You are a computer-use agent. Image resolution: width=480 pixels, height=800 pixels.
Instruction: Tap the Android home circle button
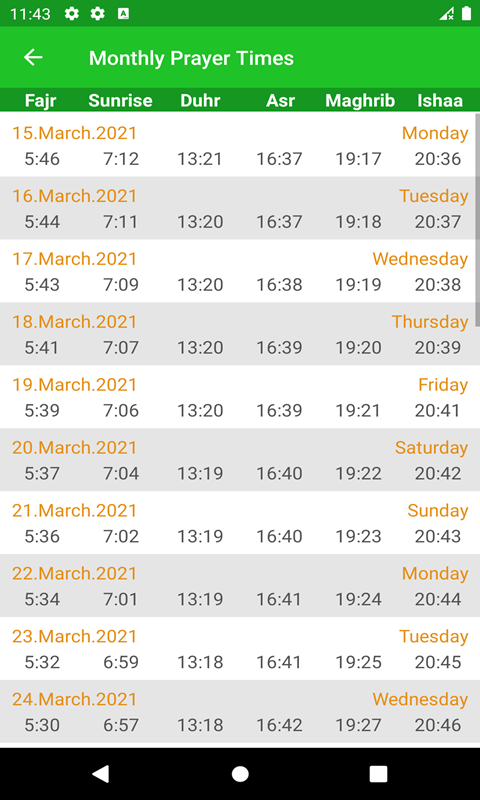click(x=240, y=773)
